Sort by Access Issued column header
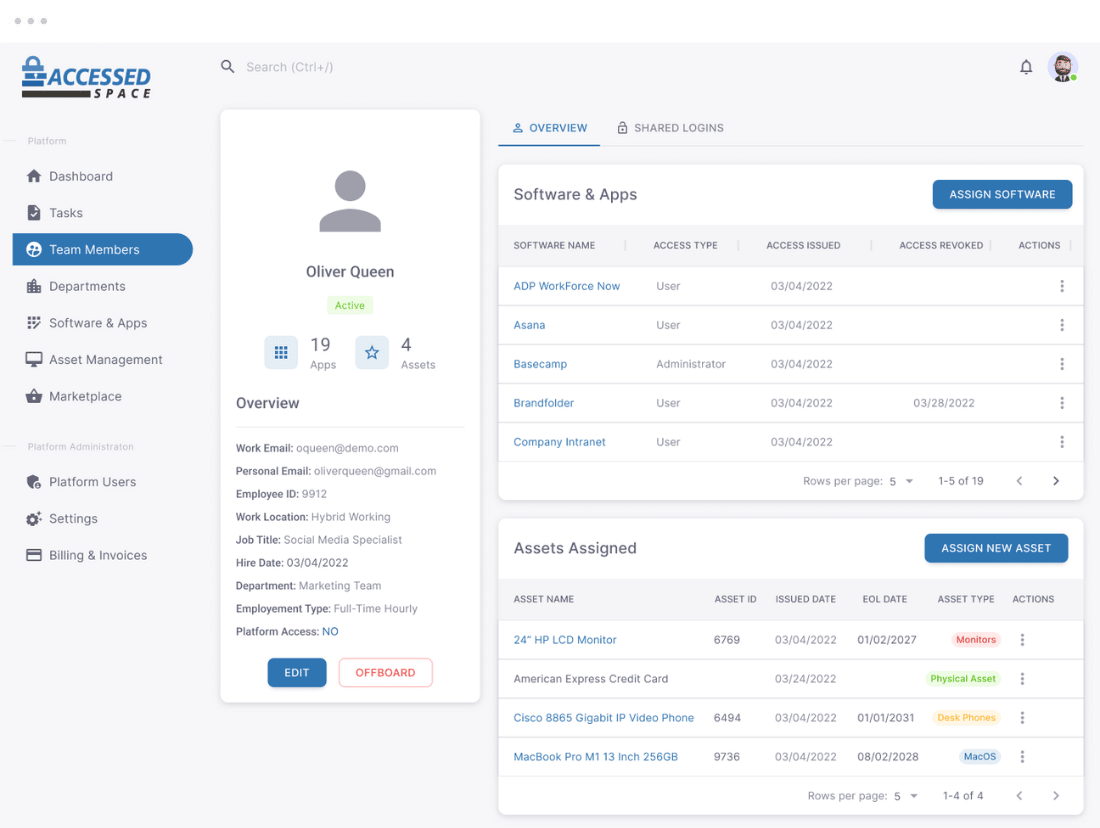This screenshot has width=1100, height=828. click(x=803, y=246)
